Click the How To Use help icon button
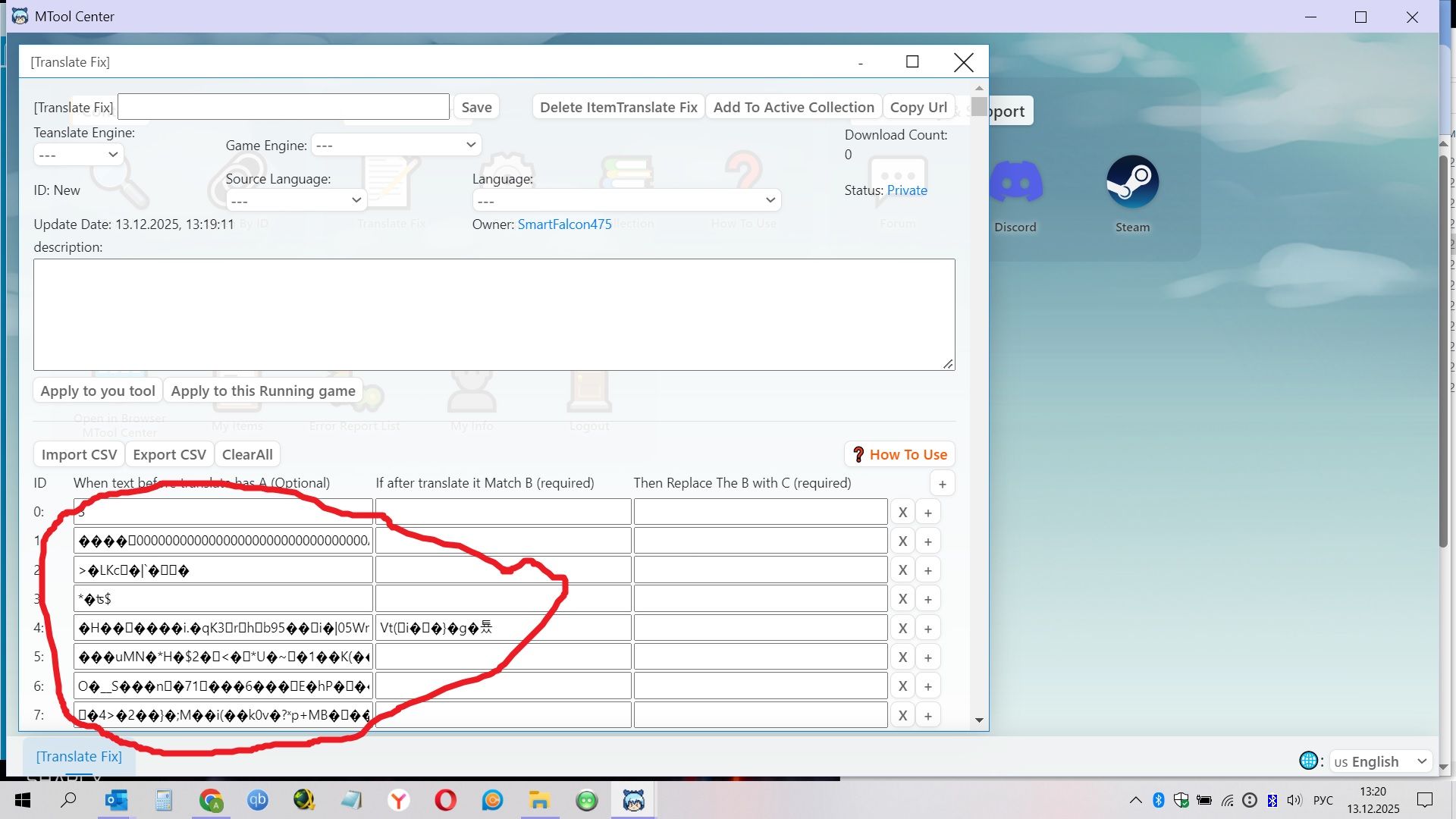Image resolution: width=1456 pixels, height=819 pixels. pyautogui.click(x=899, y=454)
